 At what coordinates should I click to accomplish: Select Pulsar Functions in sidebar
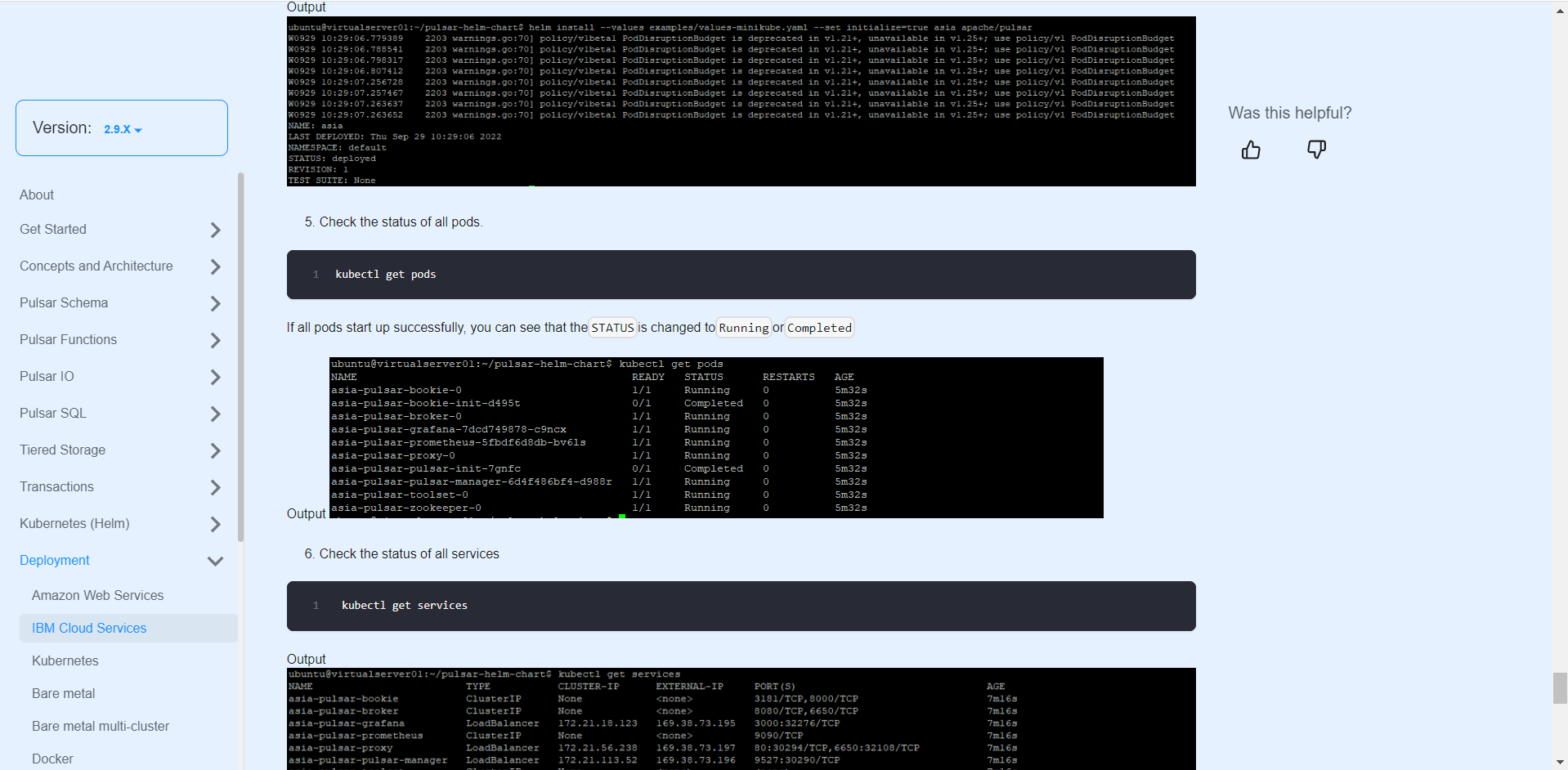68,339
